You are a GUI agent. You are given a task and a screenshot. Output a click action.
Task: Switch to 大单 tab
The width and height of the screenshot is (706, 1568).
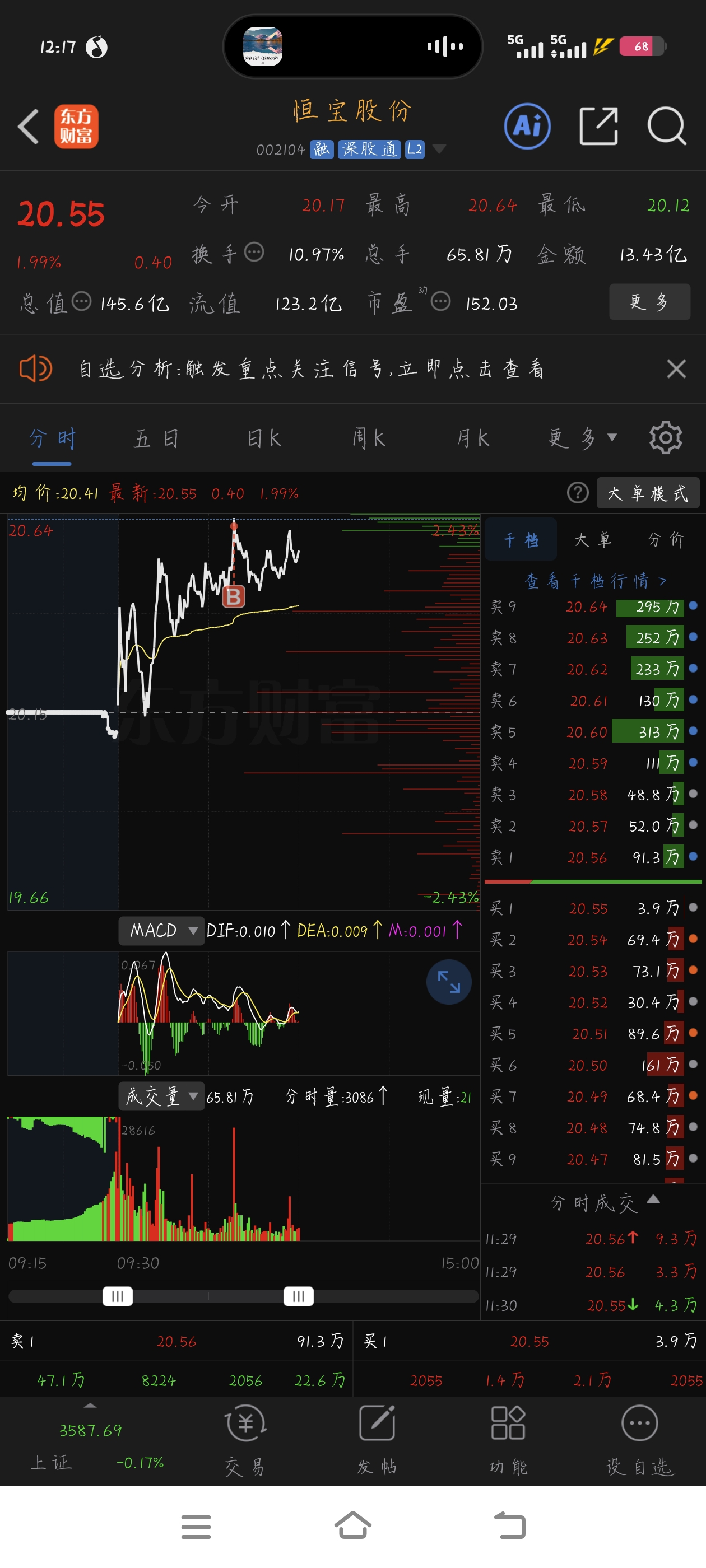(x=593, y=539)
